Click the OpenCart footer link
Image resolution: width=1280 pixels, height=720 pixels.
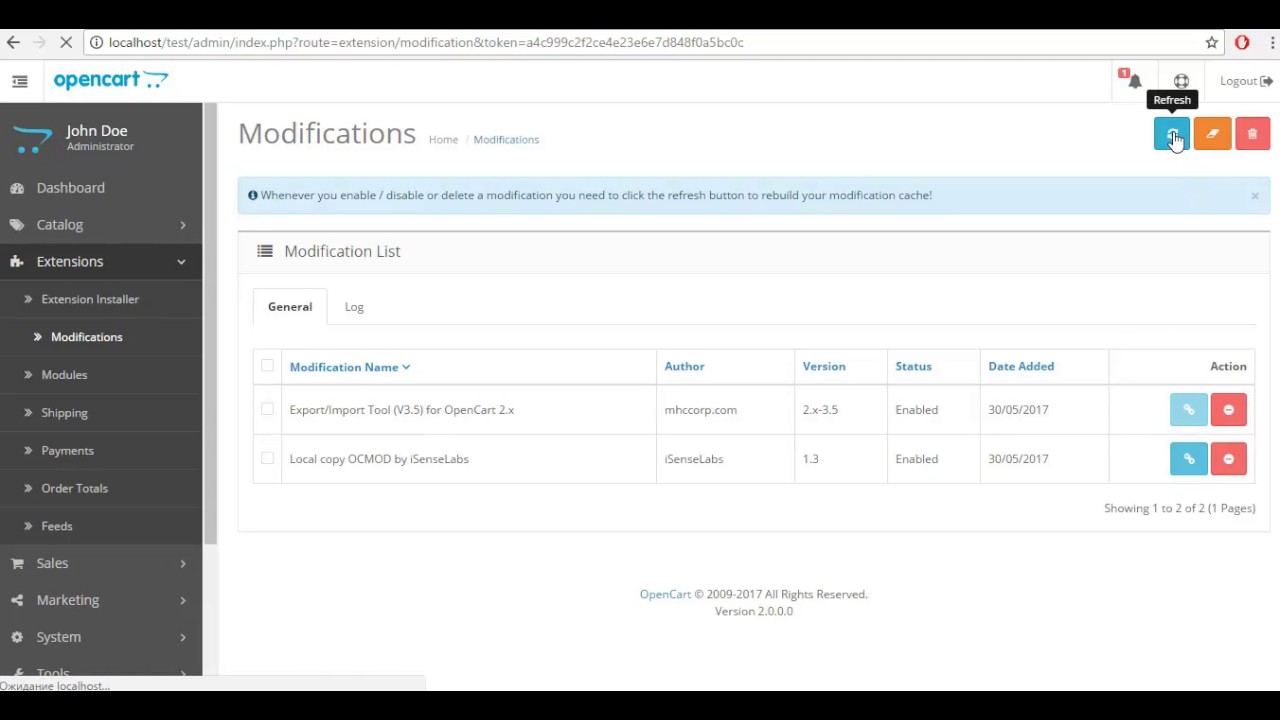coord(665,594)
